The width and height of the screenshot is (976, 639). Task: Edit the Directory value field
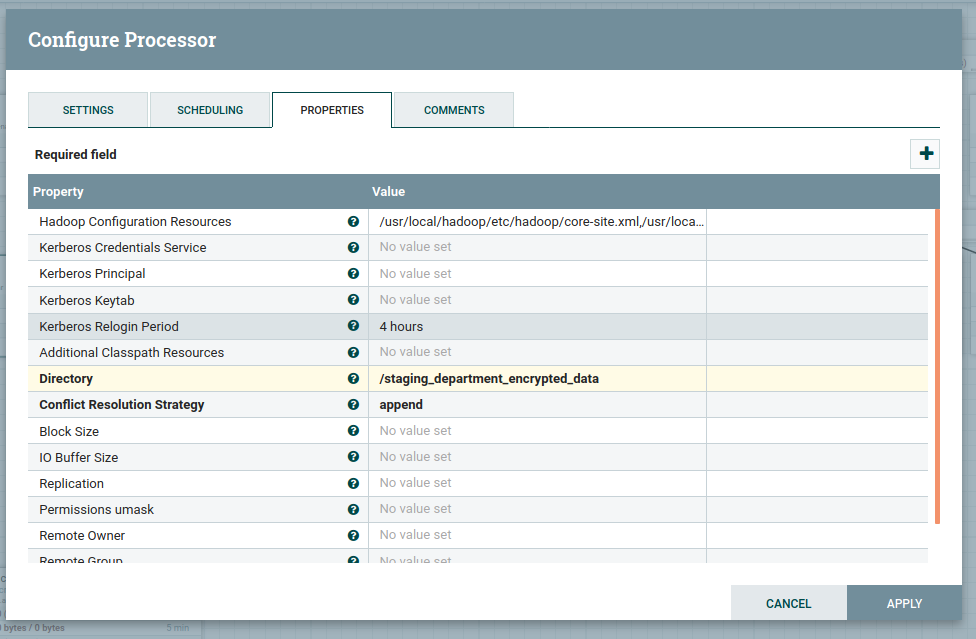pyautogui.click(x=537, y=379)
